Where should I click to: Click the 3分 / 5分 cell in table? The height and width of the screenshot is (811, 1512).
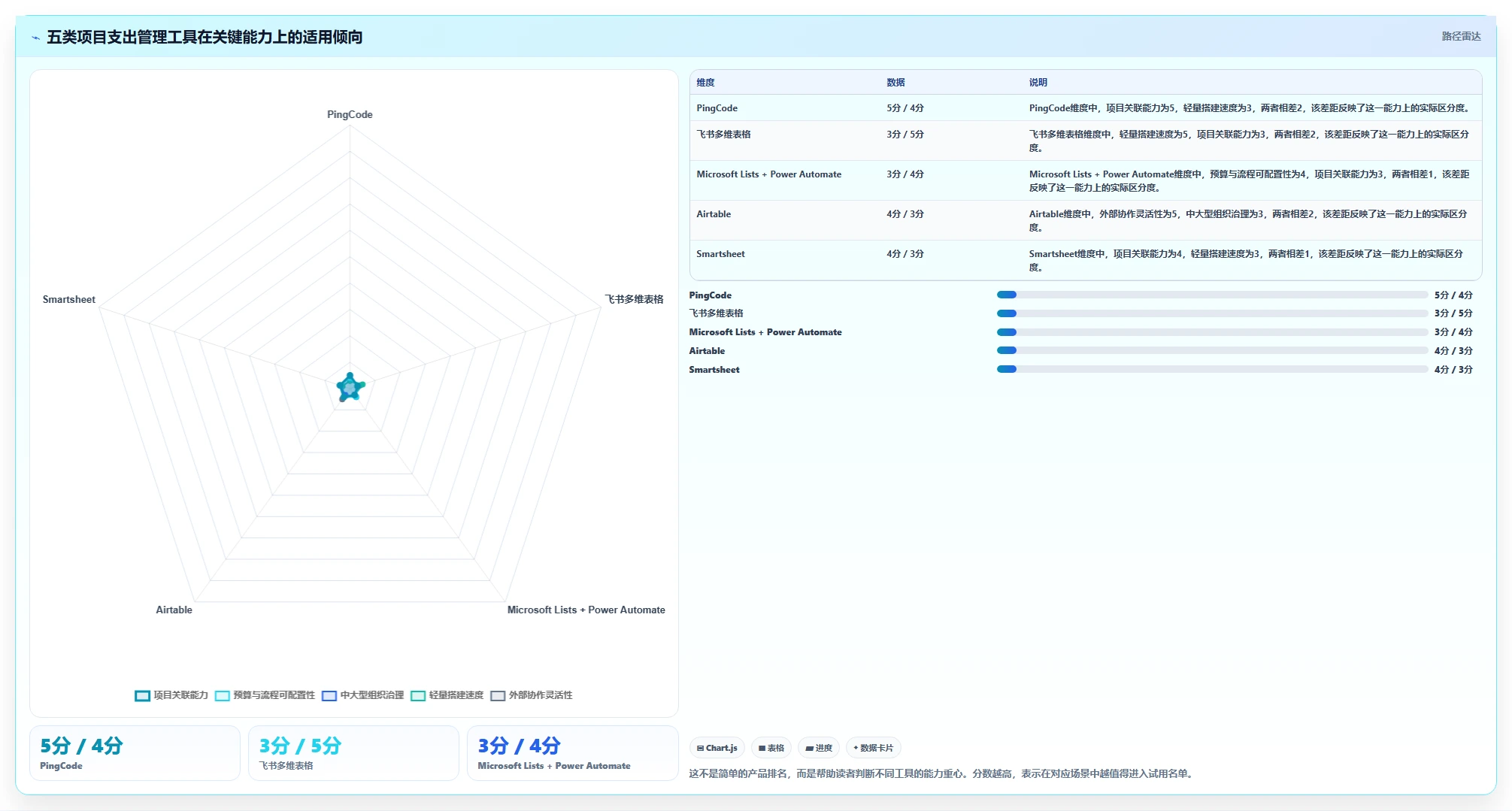point(905,135)
